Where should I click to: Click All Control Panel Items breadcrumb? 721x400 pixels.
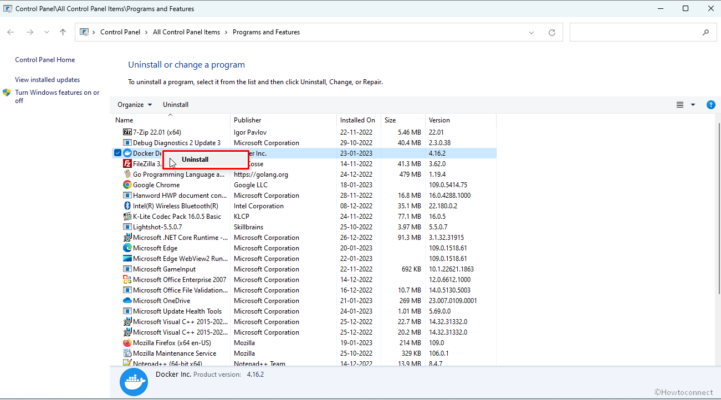tap(186, 32)
